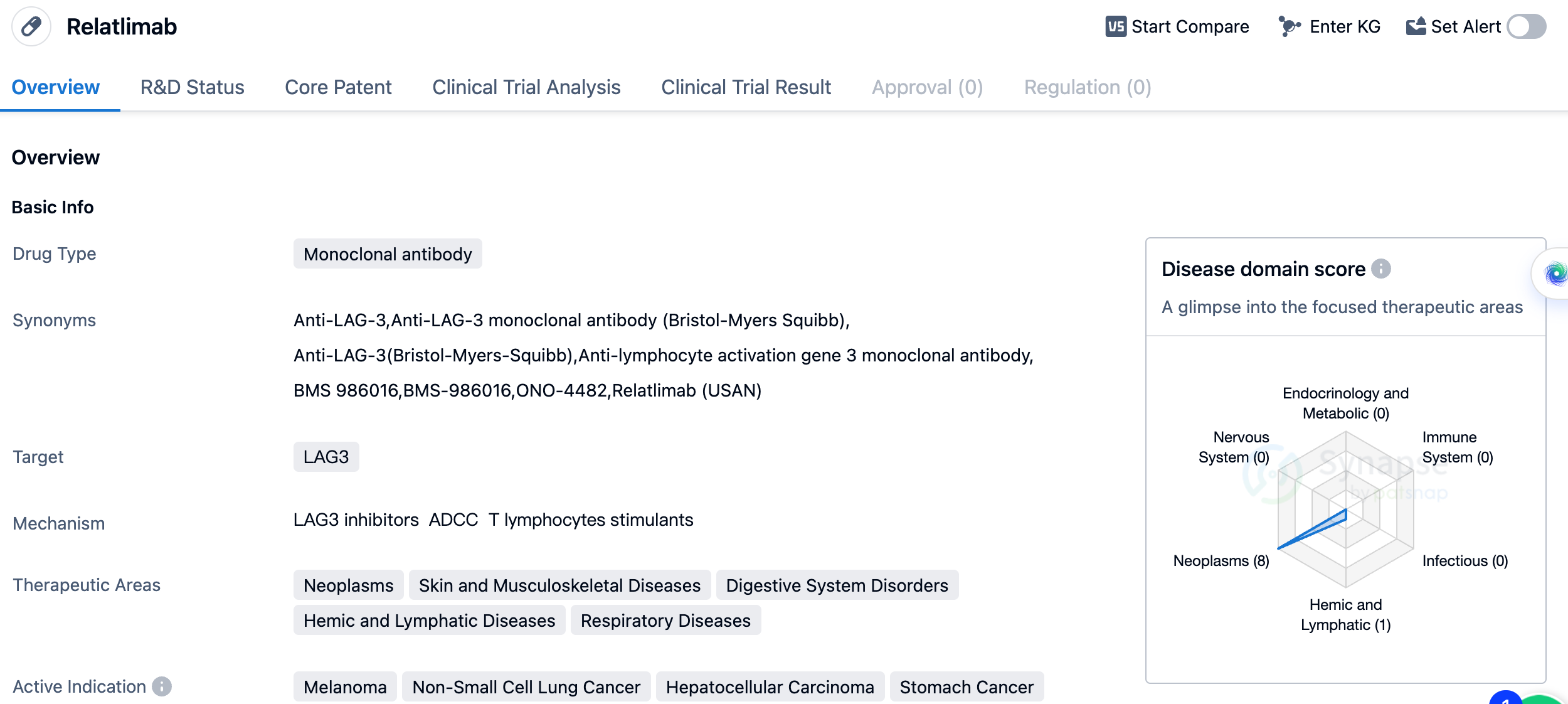This screenshot has width=1568, height=704.
Task: Select the Neoplasms therapeutic area tag
Action: coord(348,585)
